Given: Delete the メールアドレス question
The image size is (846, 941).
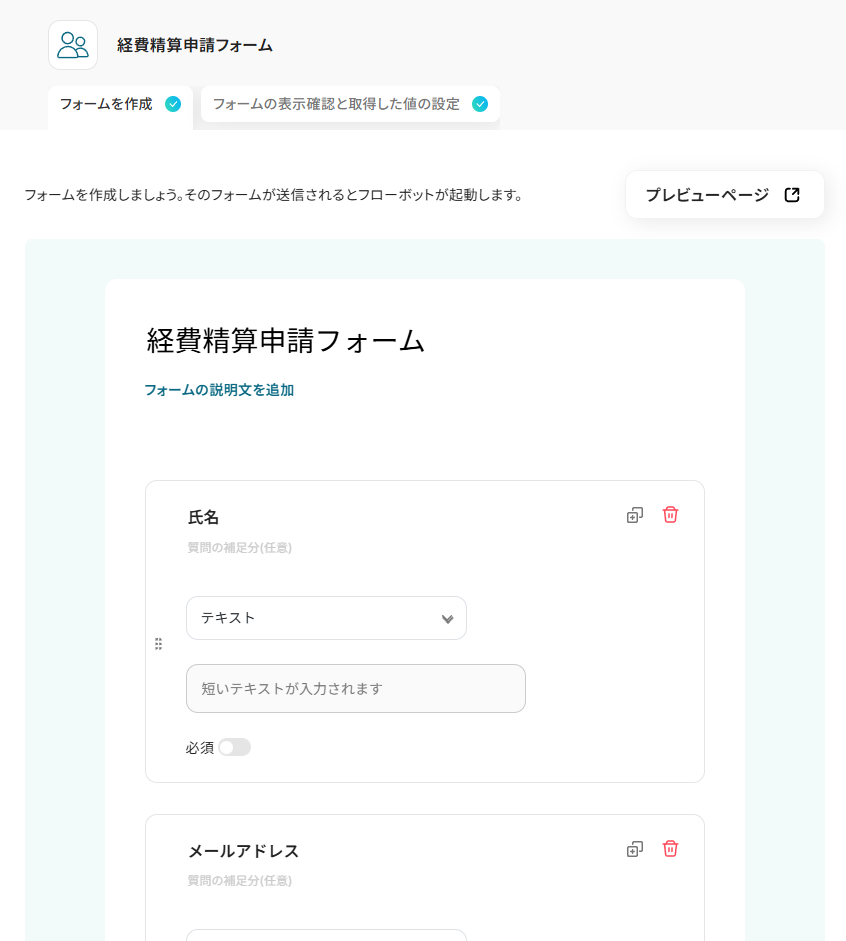Looking at the screenshot, I should click(x=670, y=849).
